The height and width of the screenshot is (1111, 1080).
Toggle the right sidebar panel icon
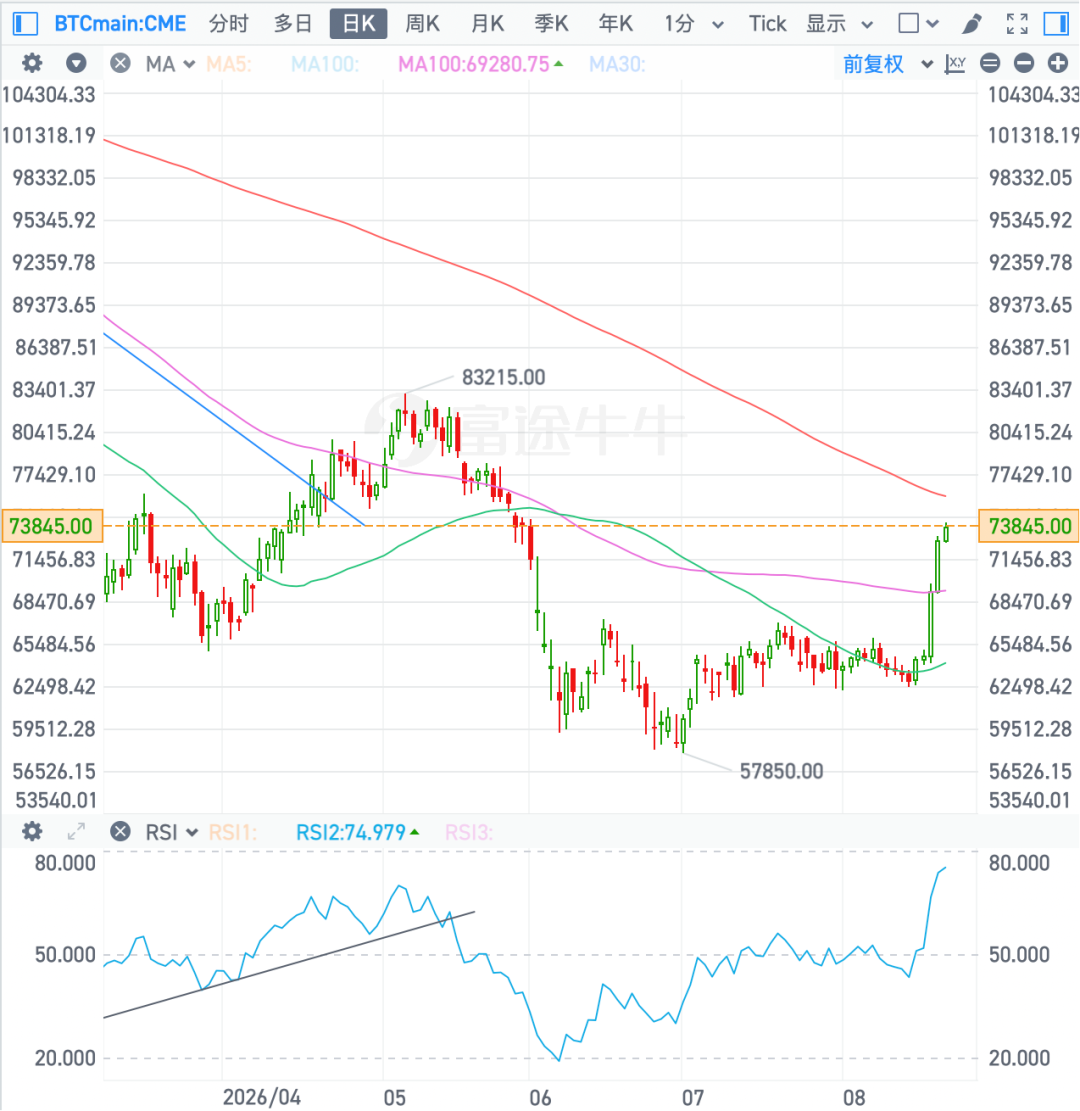[x=1056, y=23]
